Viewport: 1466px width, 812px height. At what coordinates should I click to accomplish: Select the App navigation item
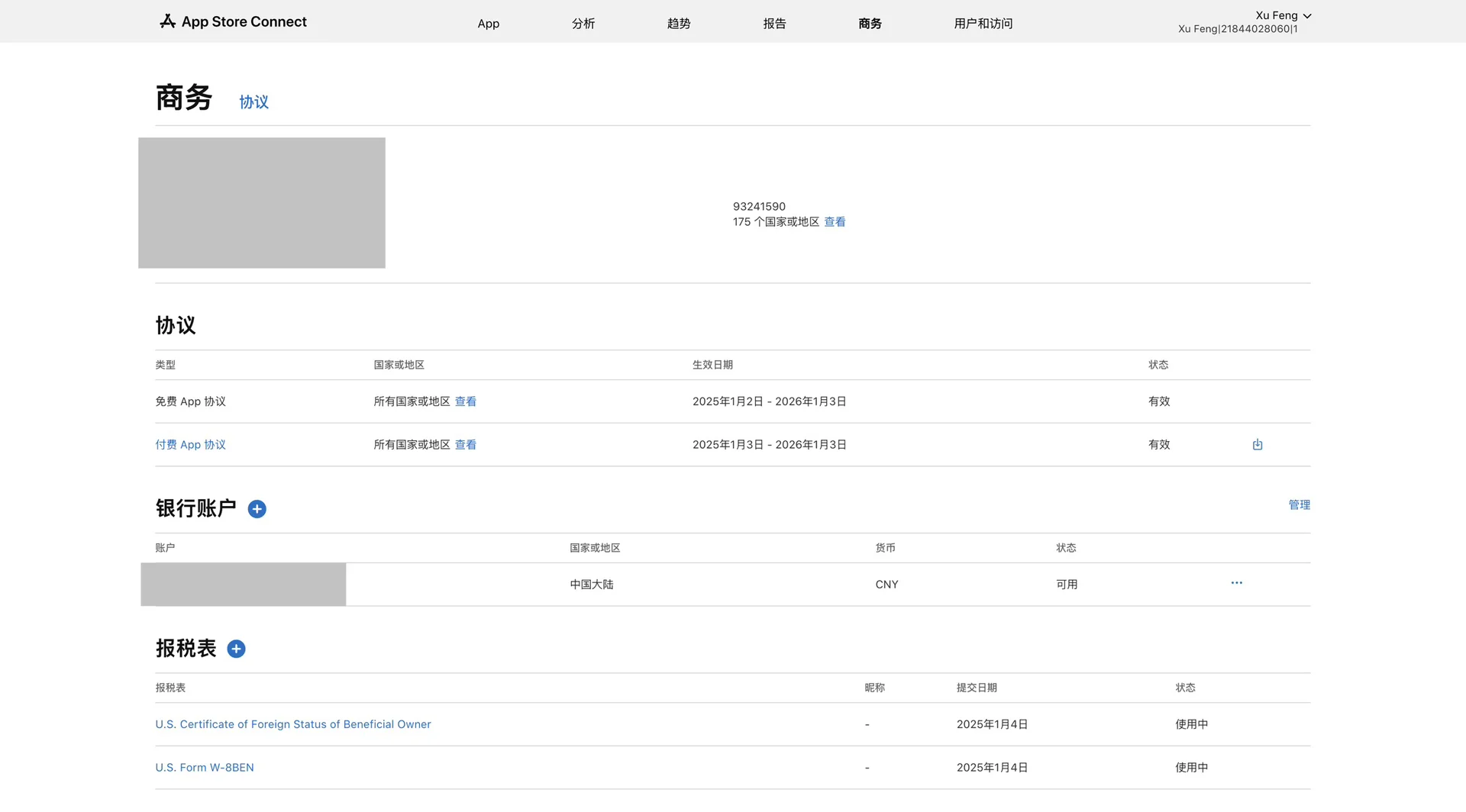[x=488, y=24]
